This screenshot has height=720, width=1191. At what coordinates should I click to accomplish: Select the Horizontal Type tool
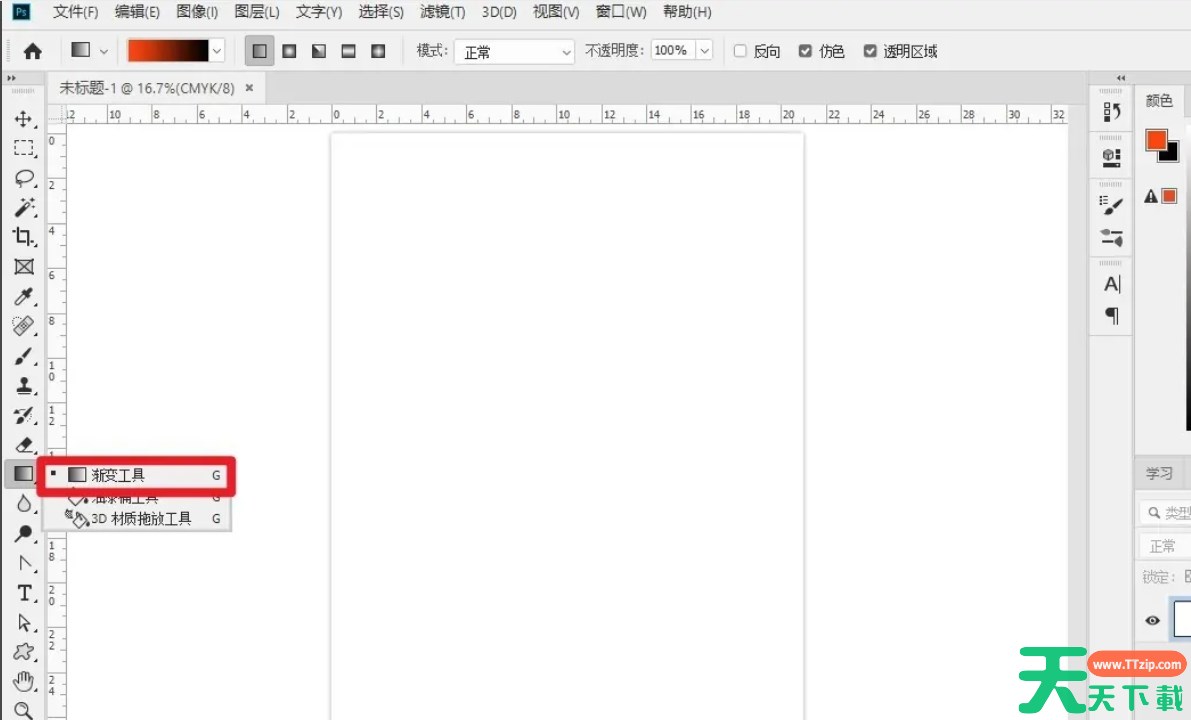click(23, 593)
